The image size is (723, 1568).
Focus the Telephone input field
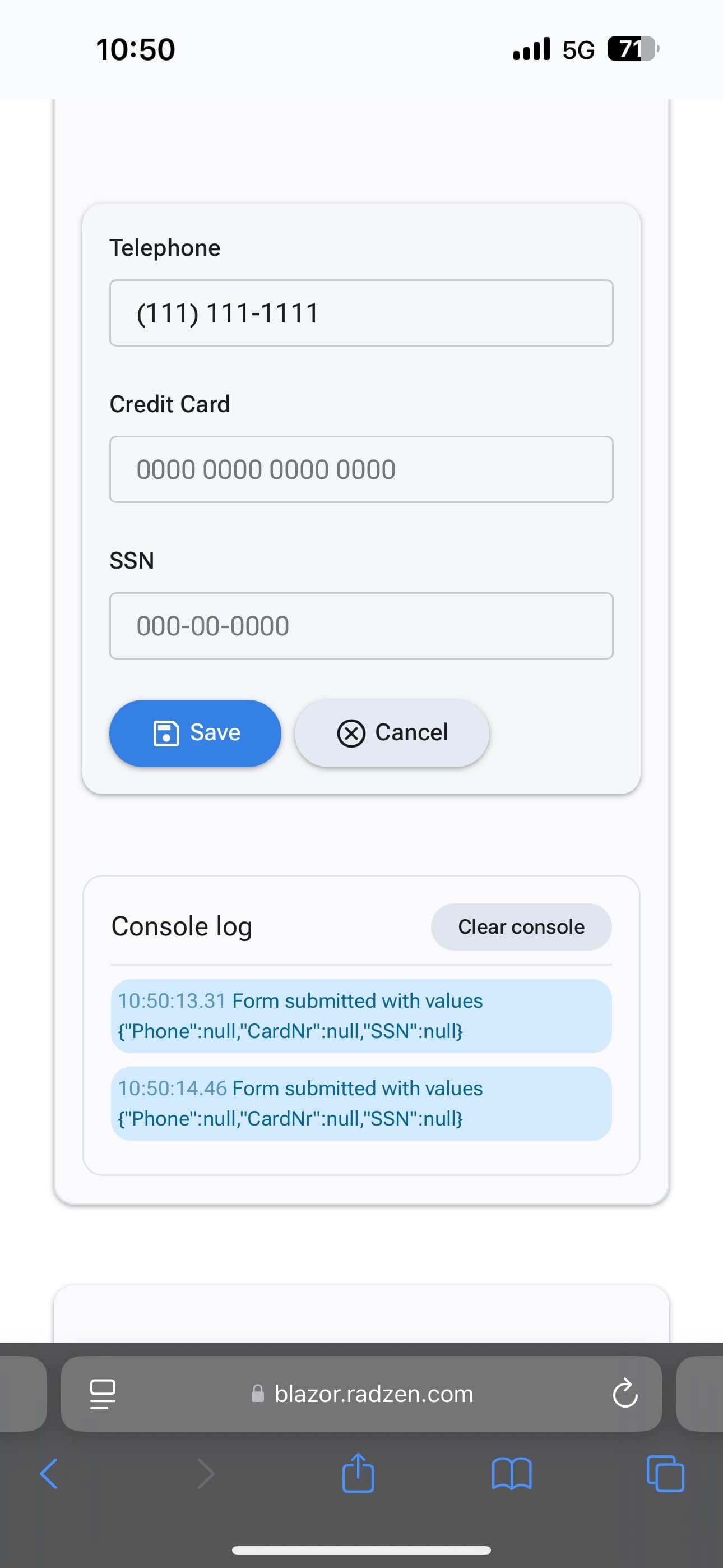pos(361,313)
